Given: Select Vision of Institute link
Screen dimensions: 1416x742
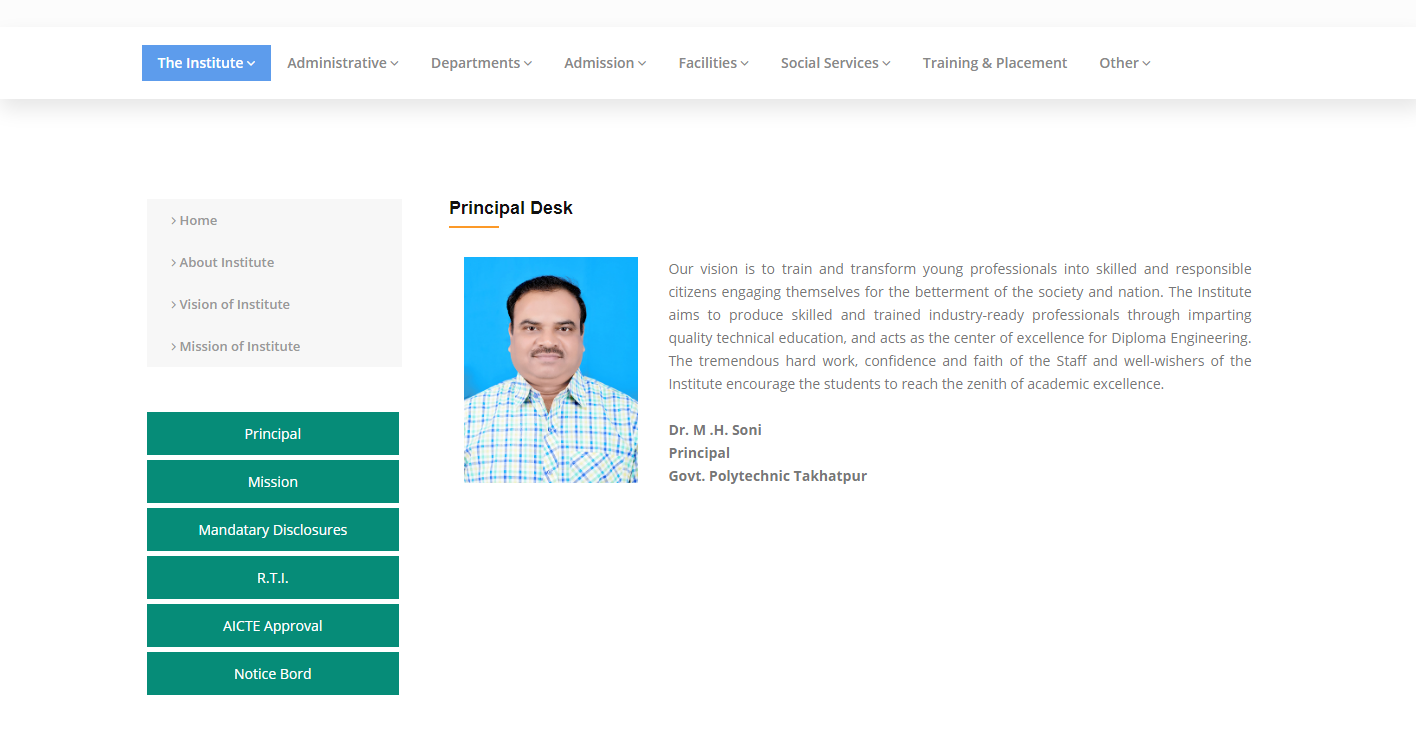Looking at the screenshot, I should [234, 305].
